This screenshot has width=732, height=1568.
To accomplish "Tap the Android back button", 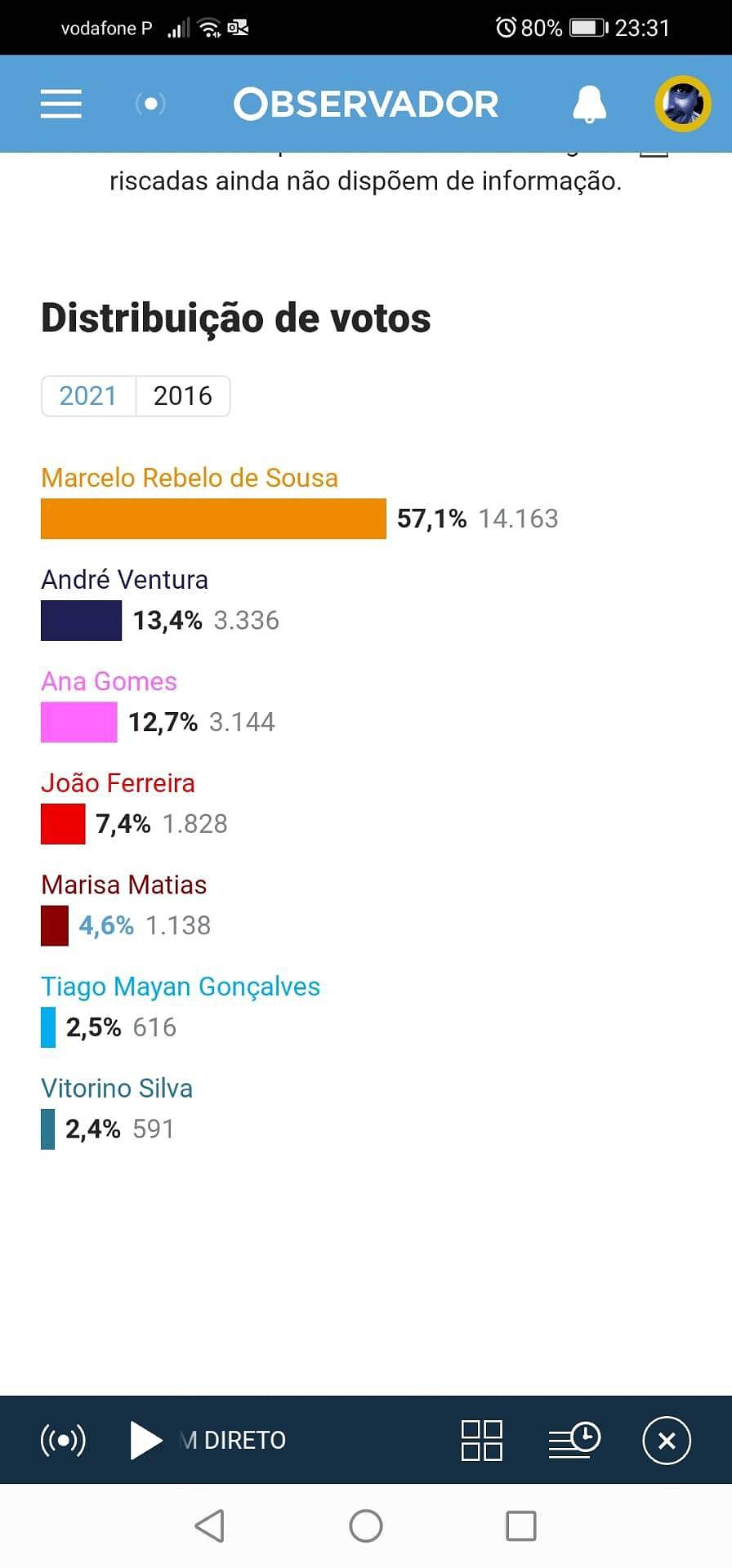I will [x=210, y=1526].
